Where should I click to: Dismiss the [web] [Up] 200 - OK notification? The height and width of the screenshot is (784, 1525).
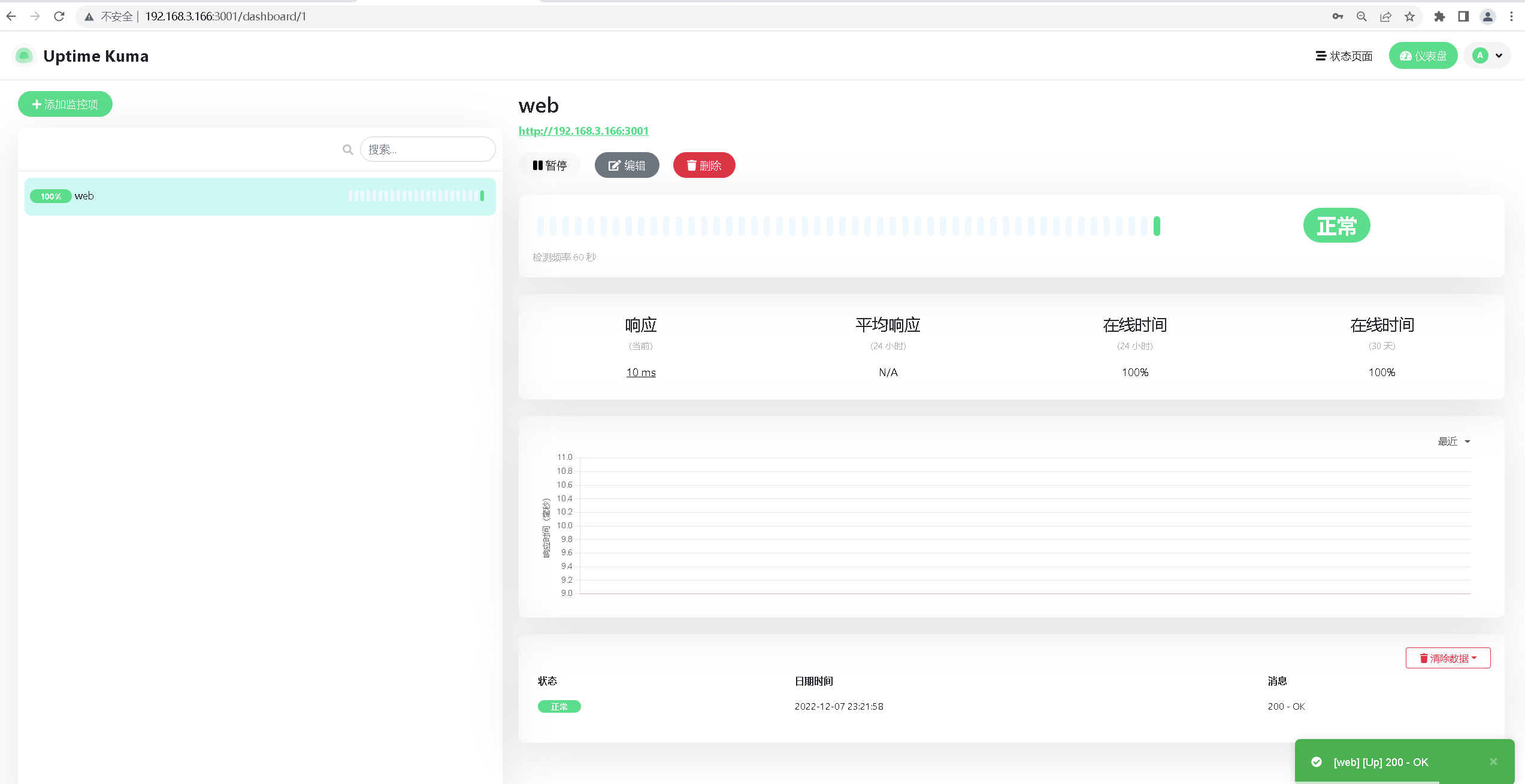click(x=1493, y=762)
